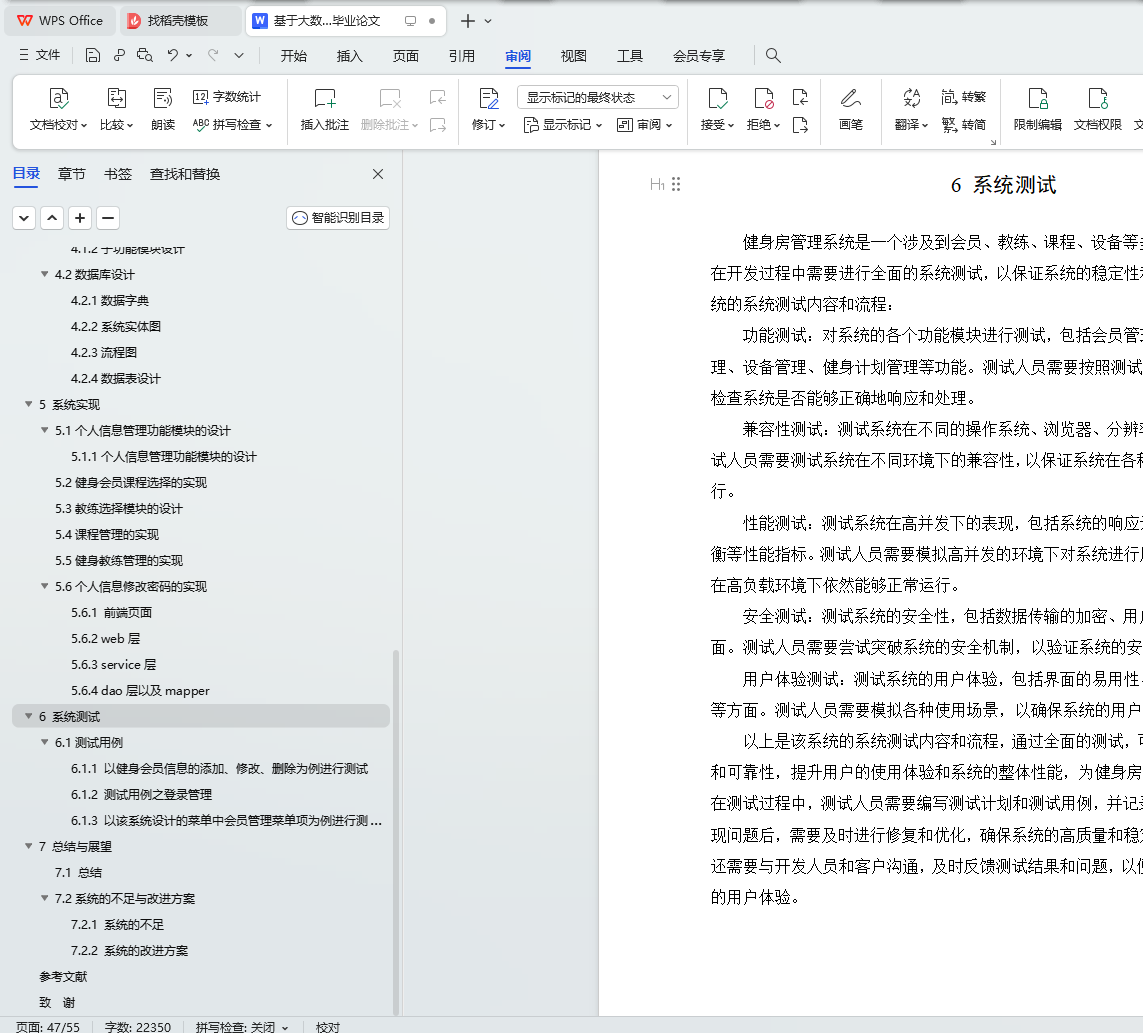The image size is (1143, 1033).
Task: Convert text with 简转繁
Action: point(963,97)
